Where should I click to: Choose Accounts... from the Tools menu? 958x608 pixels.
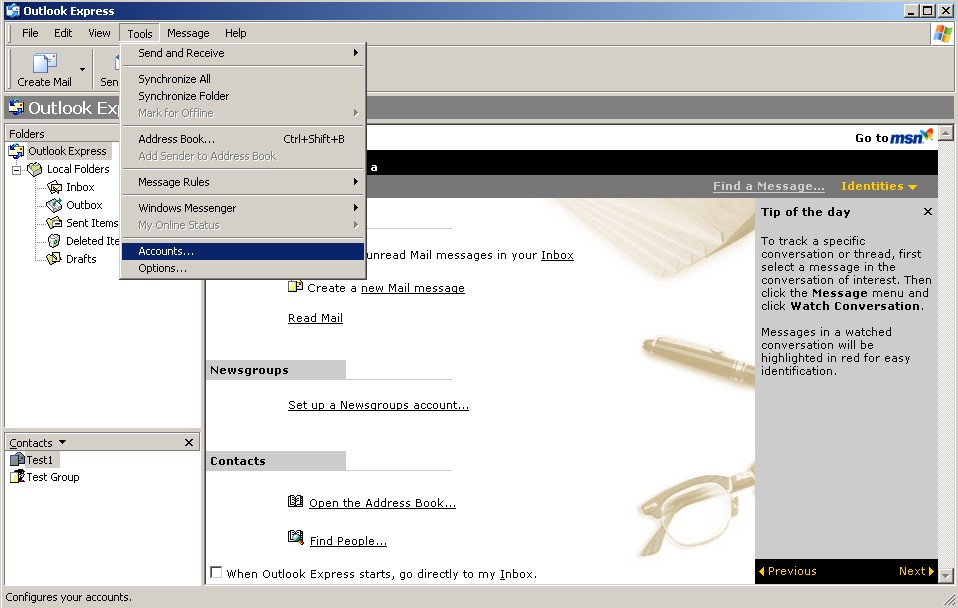pos(166,251)
